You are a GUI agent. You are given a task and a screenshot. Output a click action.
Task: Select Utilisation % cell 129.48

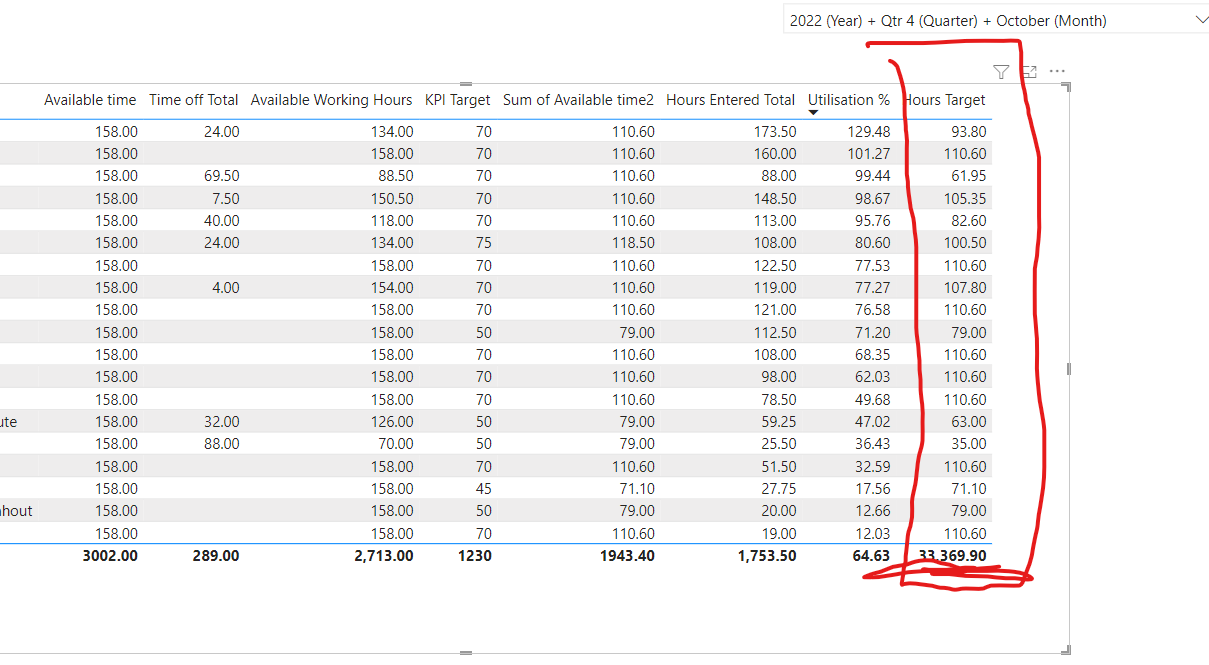pyautogui.click(x=868, y=131)
